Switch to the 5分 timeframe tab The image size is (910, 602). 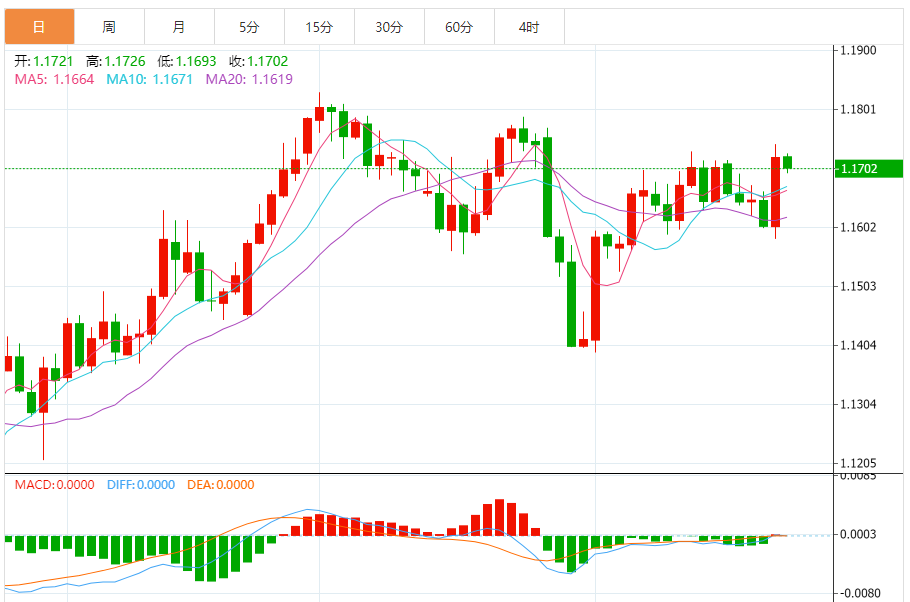pos(250,27)
